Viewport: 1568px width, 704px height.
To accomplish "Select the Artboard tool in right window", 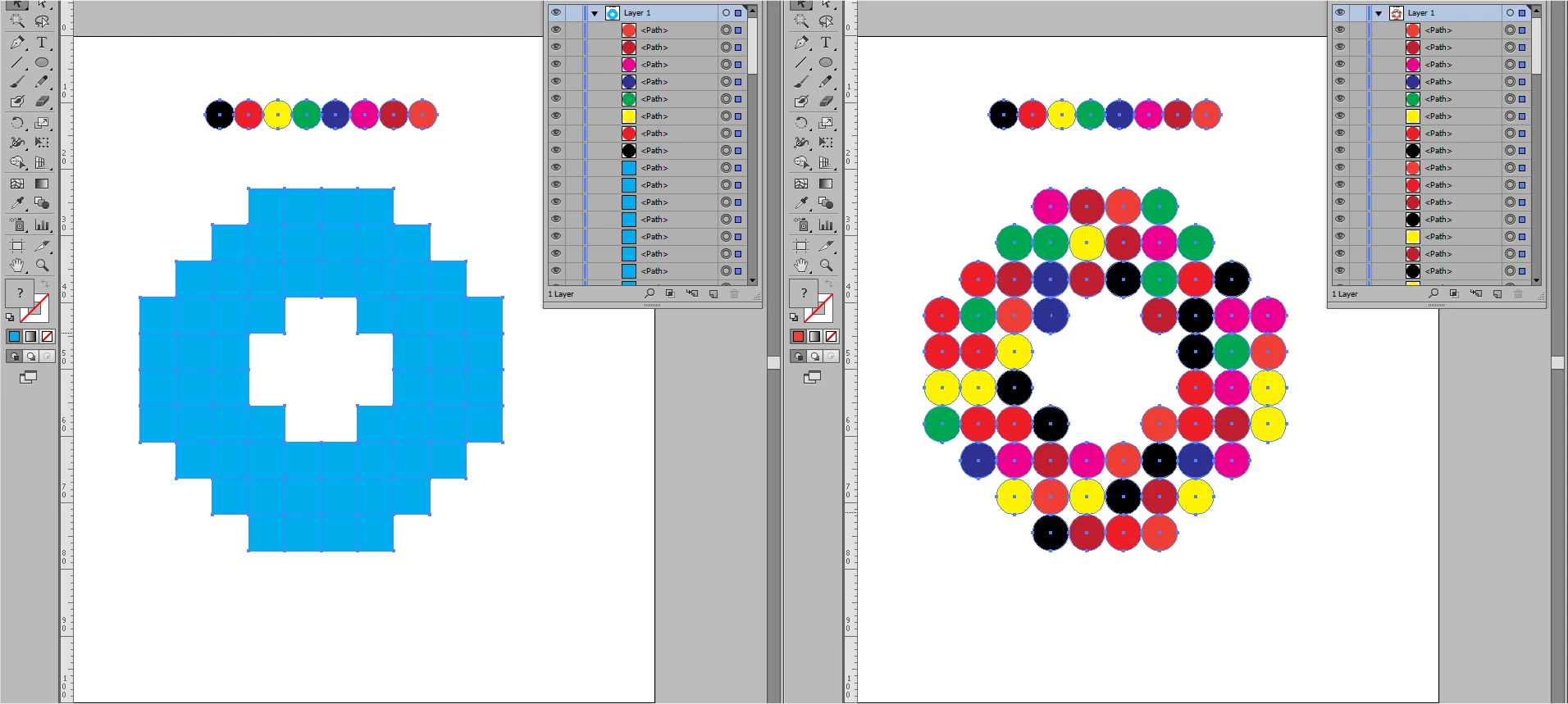I will [x=801, y=246].
